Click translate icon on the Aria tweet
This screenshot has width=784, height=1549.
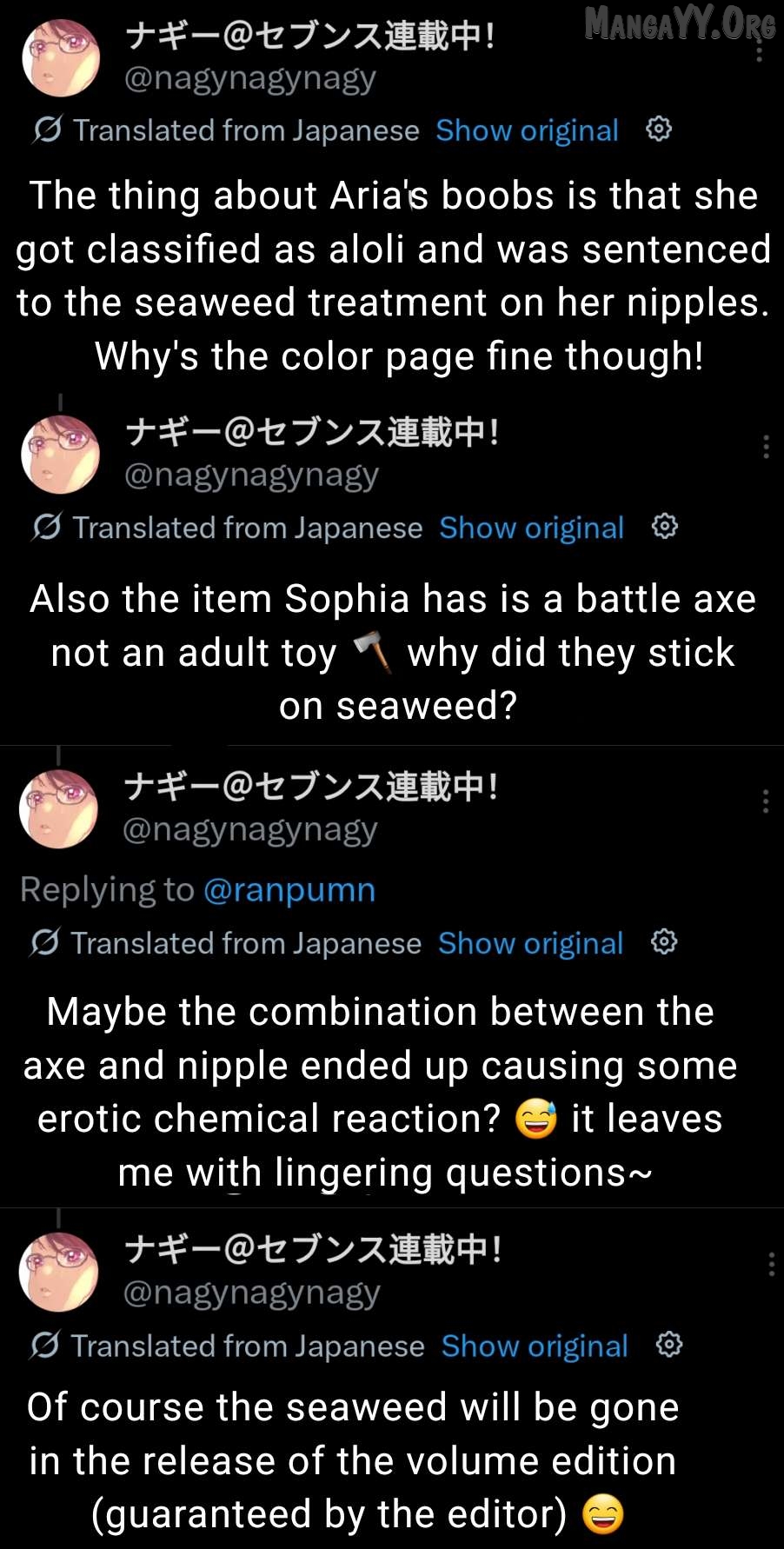pos(47,130)
